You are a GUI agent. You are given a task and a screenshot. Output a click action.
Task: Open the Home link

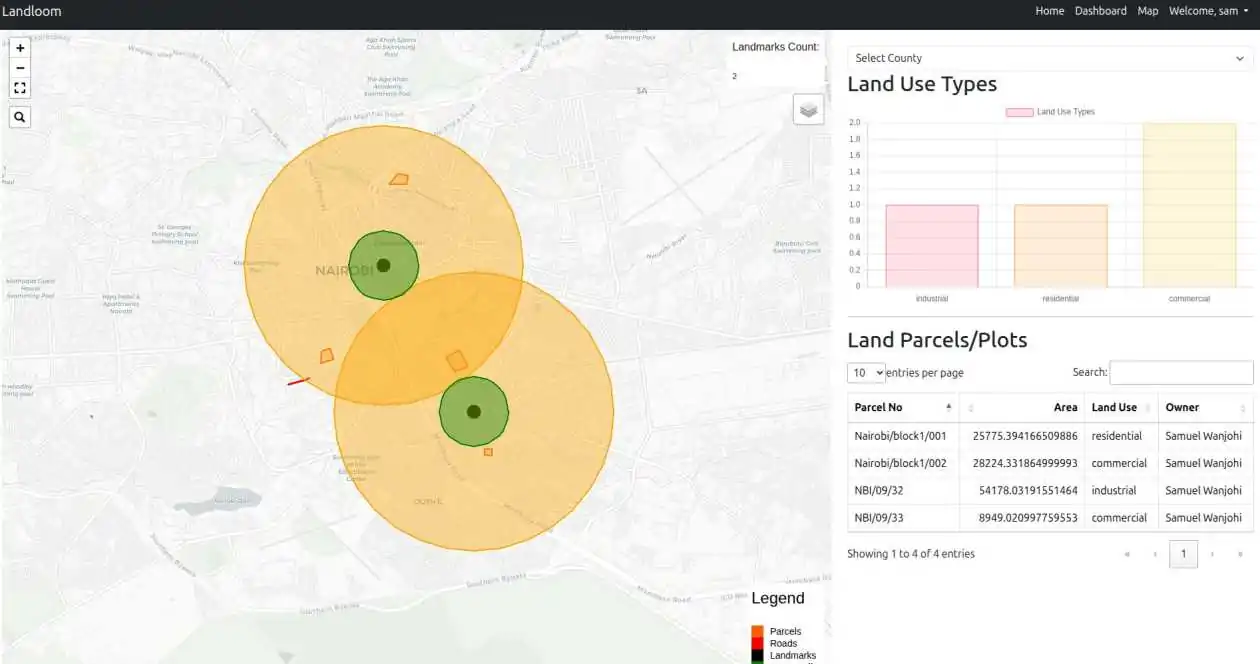click(1049, 11)
